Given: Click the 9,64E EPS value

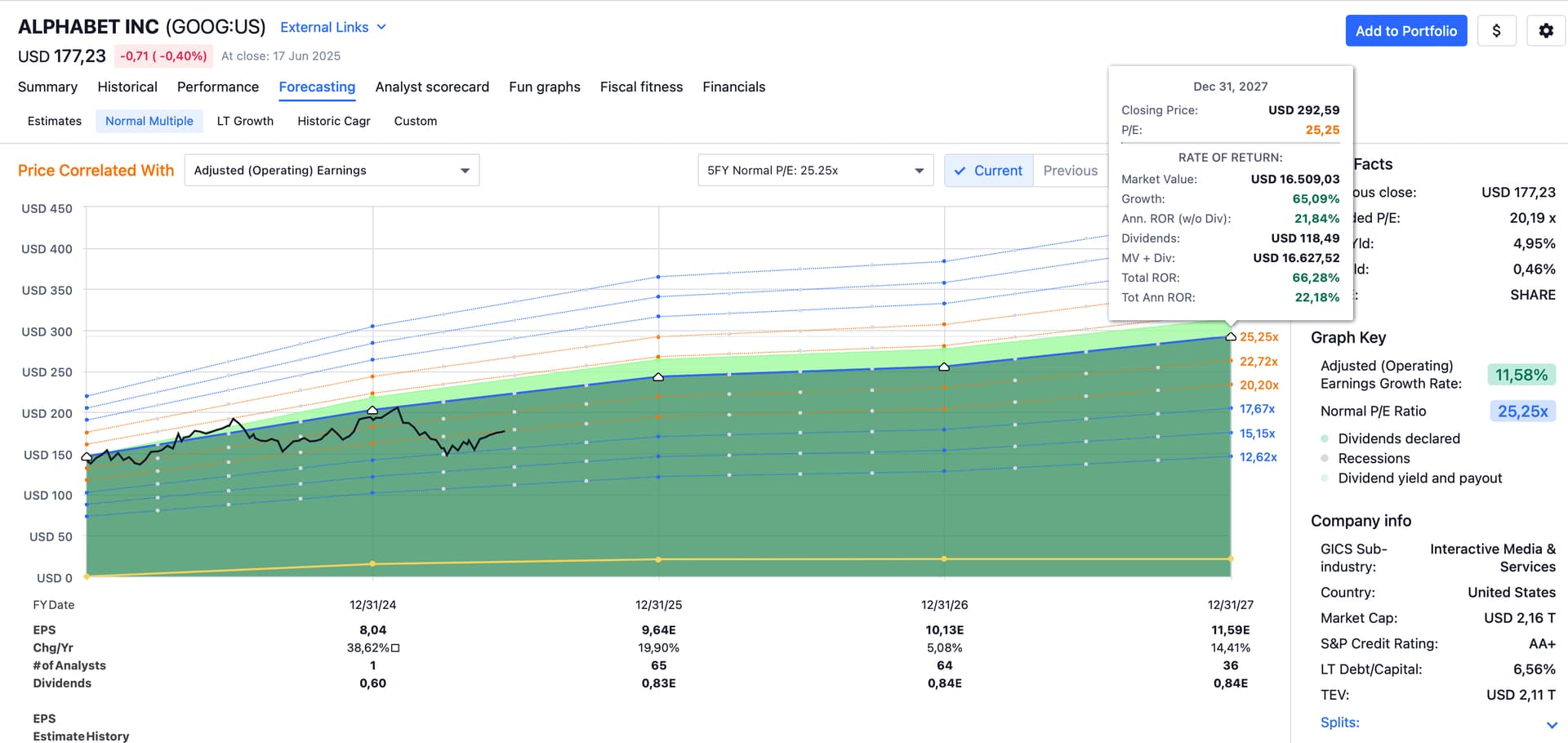Looking at the screenshot, I should (658, 630).
